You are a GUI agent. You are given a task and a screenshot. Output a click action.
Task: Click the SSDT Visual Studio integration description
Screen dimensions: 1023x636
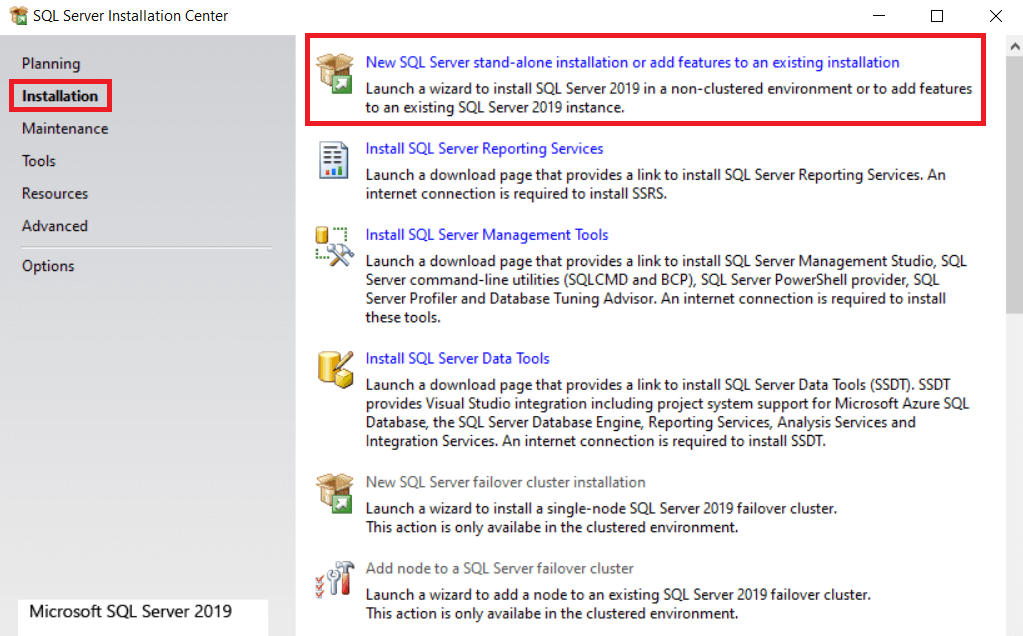[x=667, y=413]
